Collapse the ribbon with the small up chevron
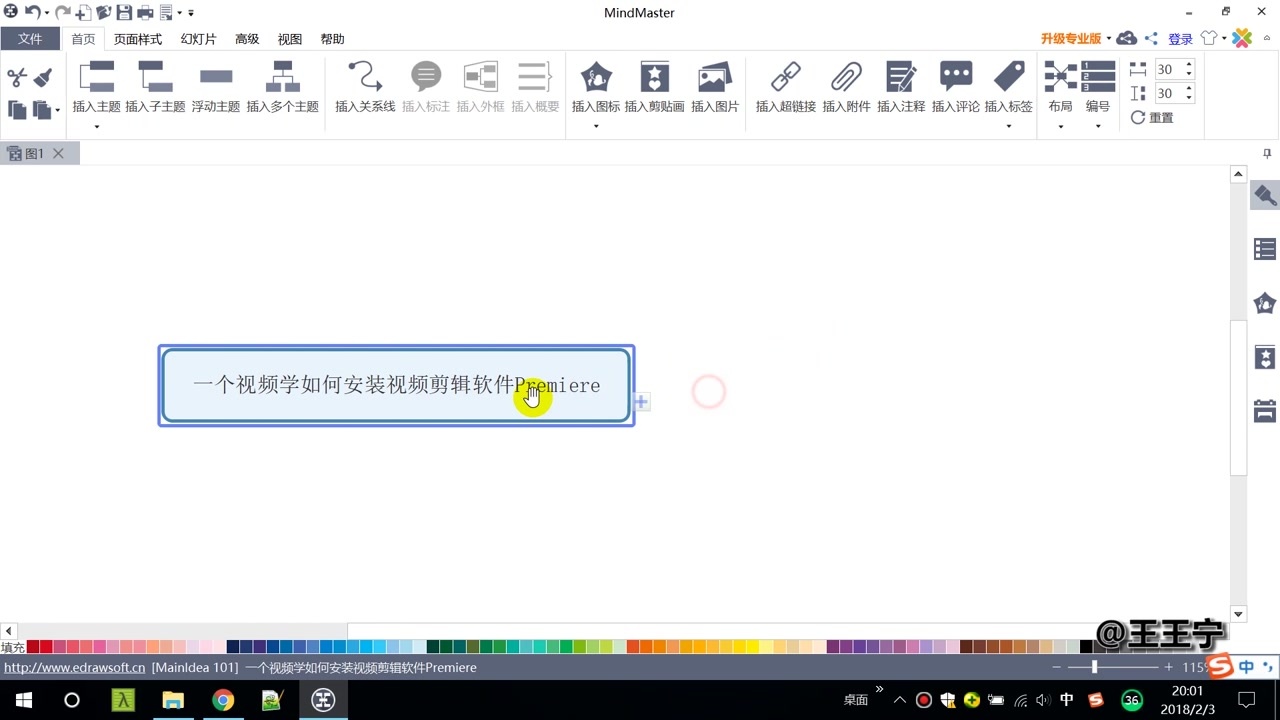The image size is (1280, 720). click(x=1268, y=38)
